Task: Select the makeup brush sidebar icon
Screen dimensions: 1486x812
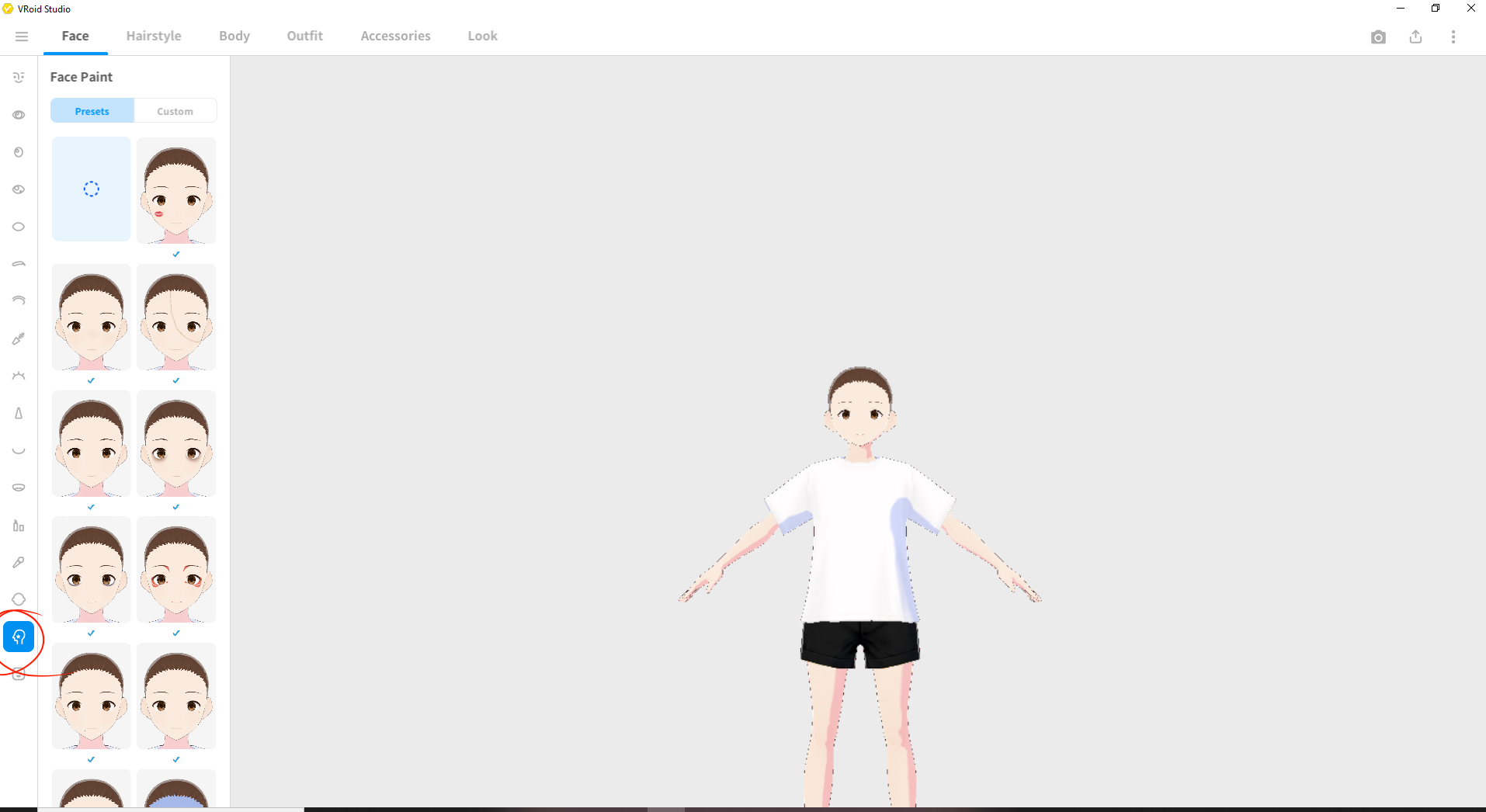Action: coord(19,562)
